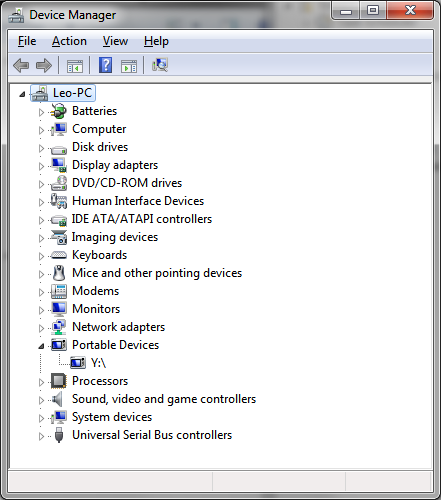
Task: Select the Processors chip icon
Action: coord(59,381)
